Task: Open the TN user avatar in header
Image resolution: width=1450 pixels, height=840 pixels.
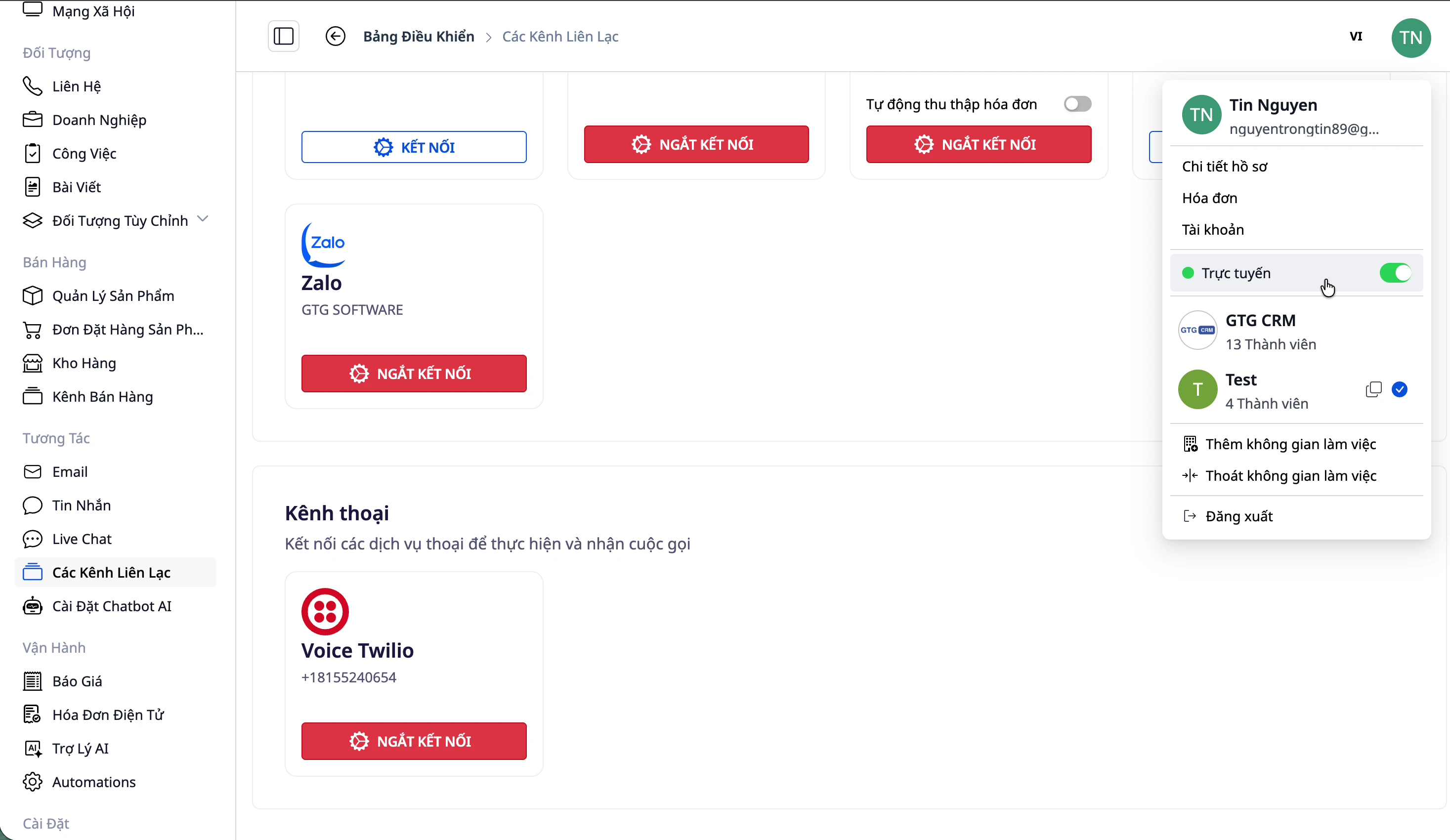Action: click(1410, 38)
